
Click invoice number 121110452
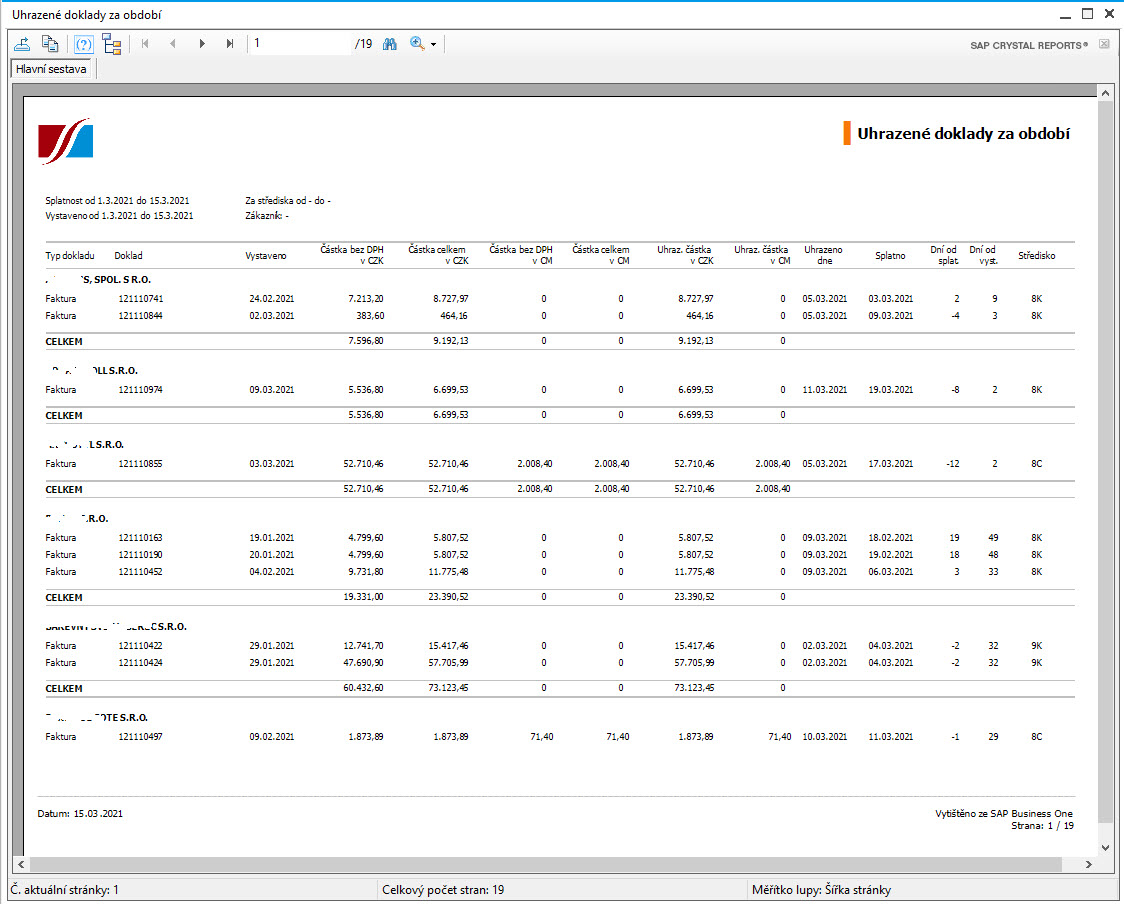tap(140, 572)
